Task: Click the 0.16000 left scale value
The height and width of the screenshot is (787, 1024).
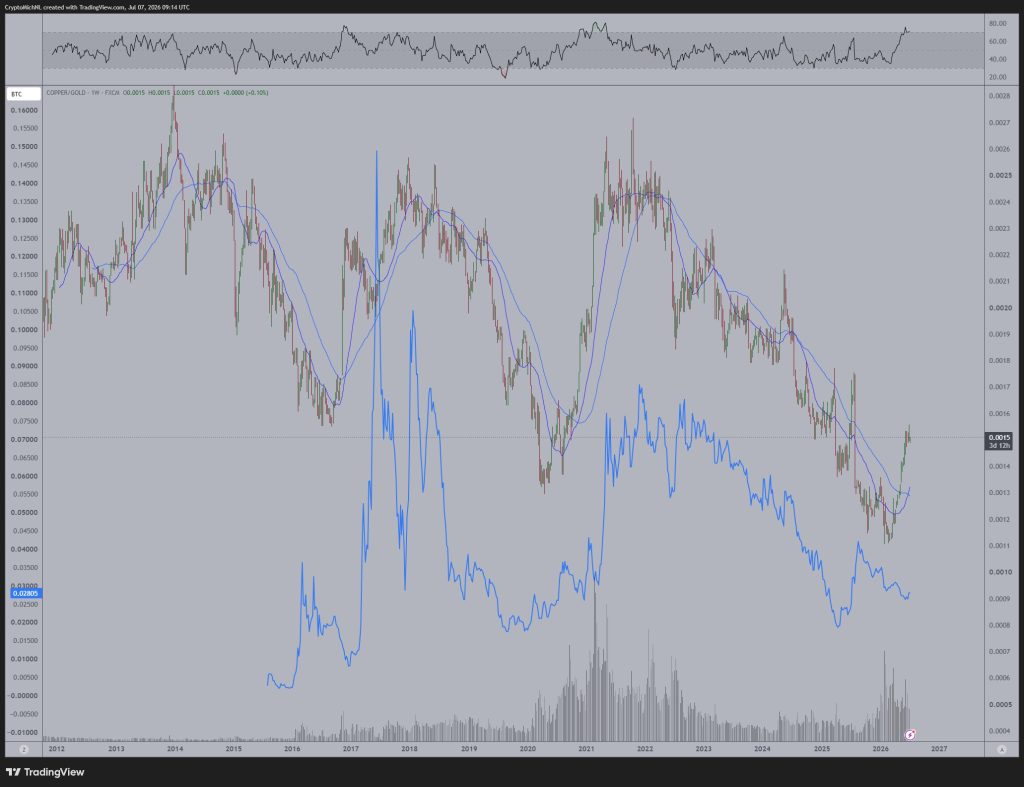Action: coord(25,110)
